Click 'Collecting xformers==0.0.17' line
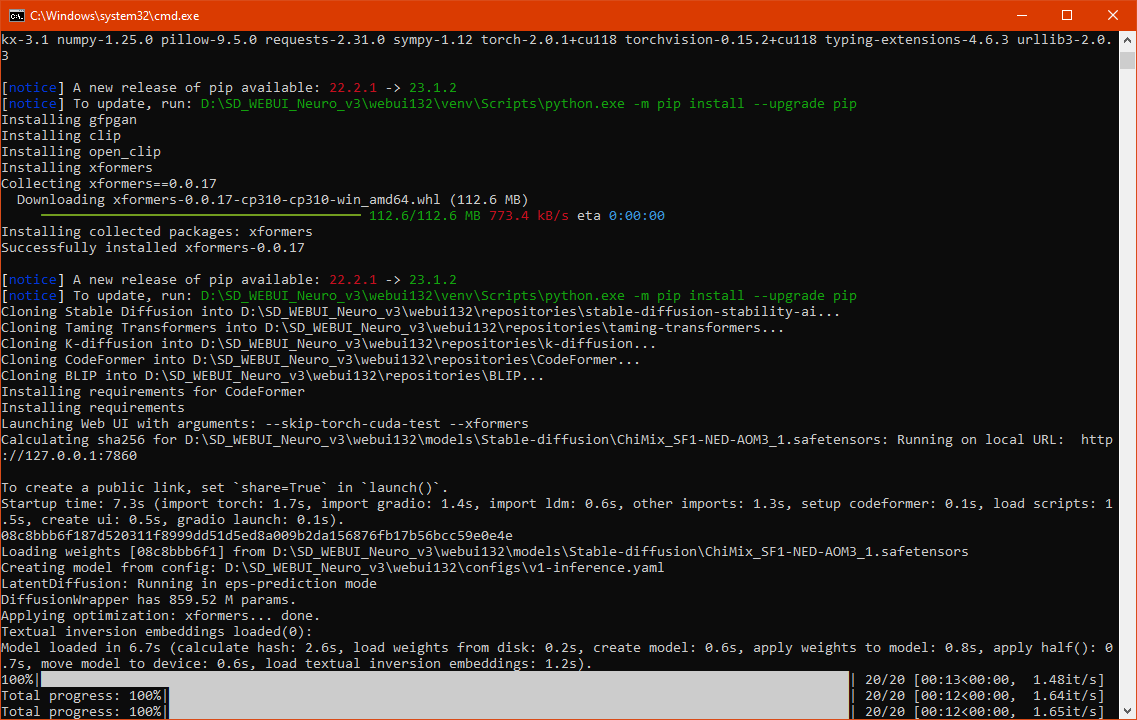This screenshot has height=720, width=1137. [109, 183]
